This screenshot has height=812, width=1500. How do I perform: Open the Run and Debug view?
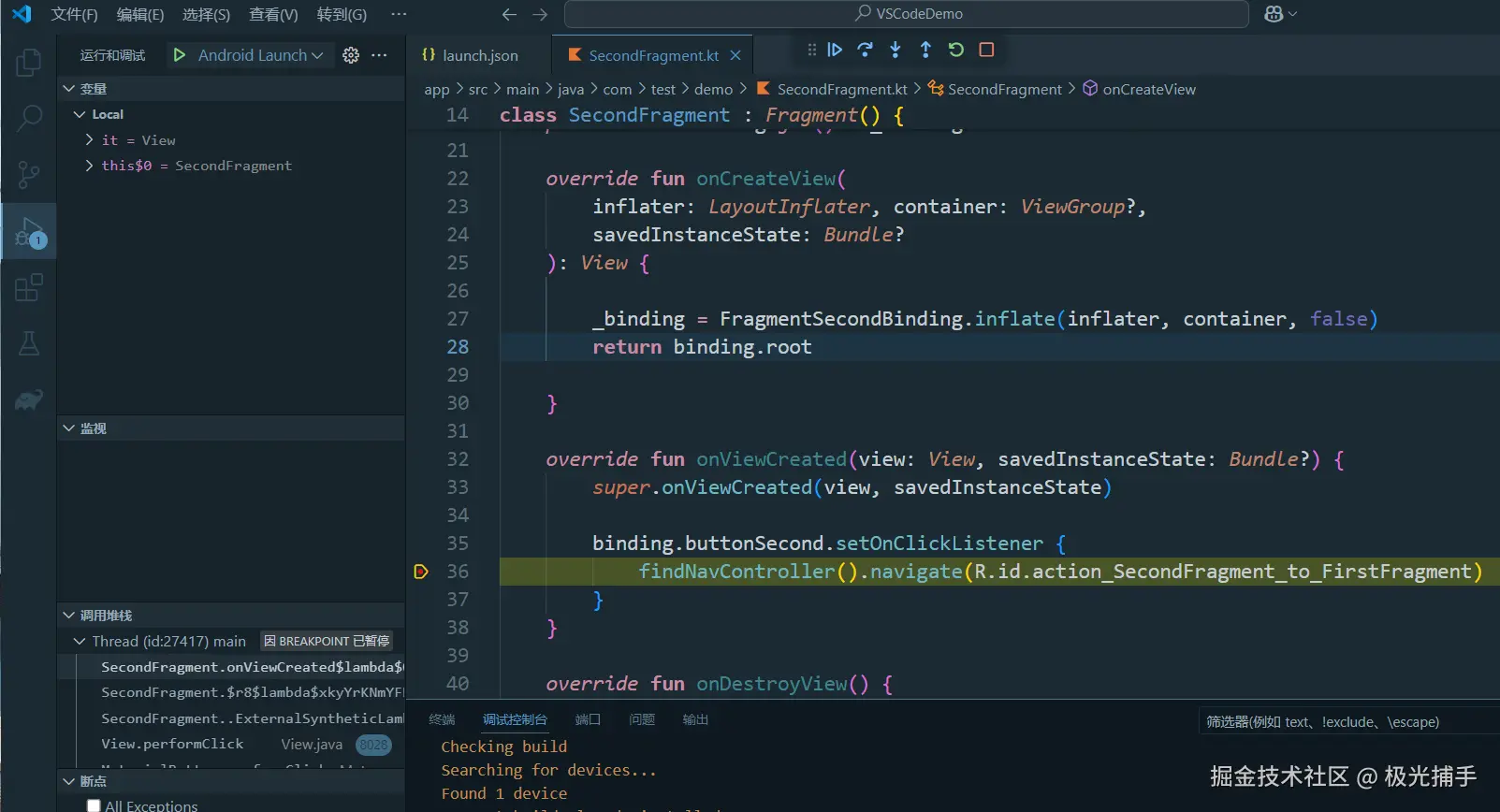point(29,231)
